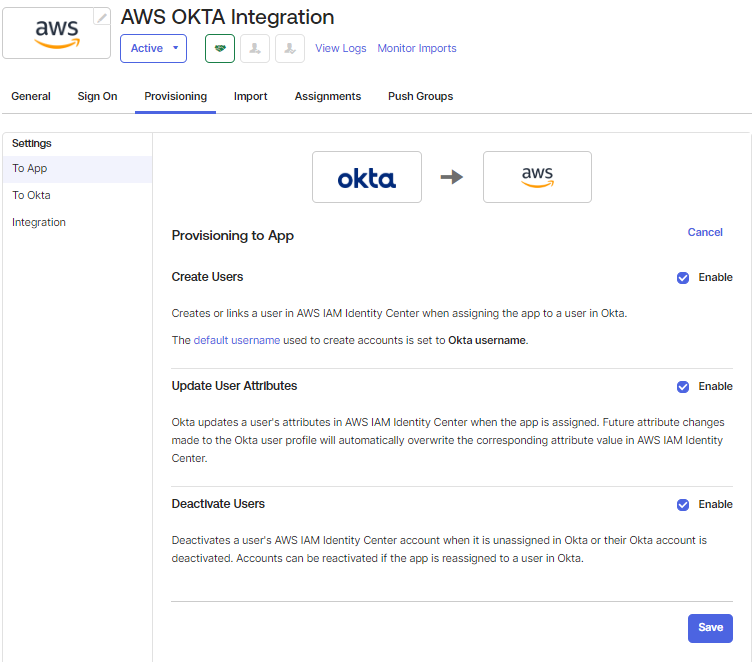Switch to the Sign On tab
The image size is (753, 662).
point(97,96)
